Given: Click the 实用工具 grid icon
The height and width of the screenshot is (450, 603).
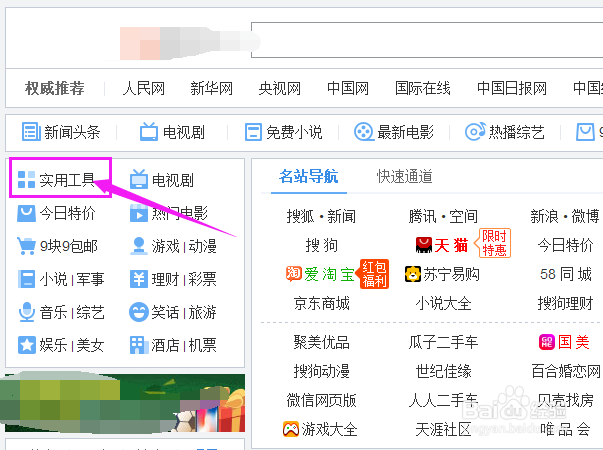Looking at the screenshot, I should pos(27,180).
